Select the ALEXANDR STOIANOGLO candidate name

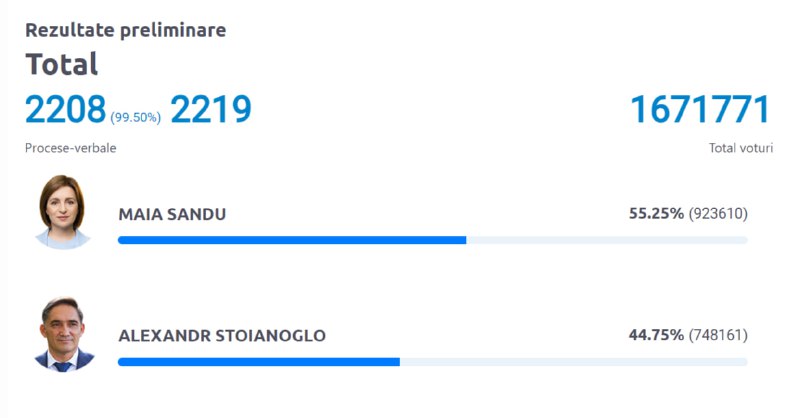point(222,335)
